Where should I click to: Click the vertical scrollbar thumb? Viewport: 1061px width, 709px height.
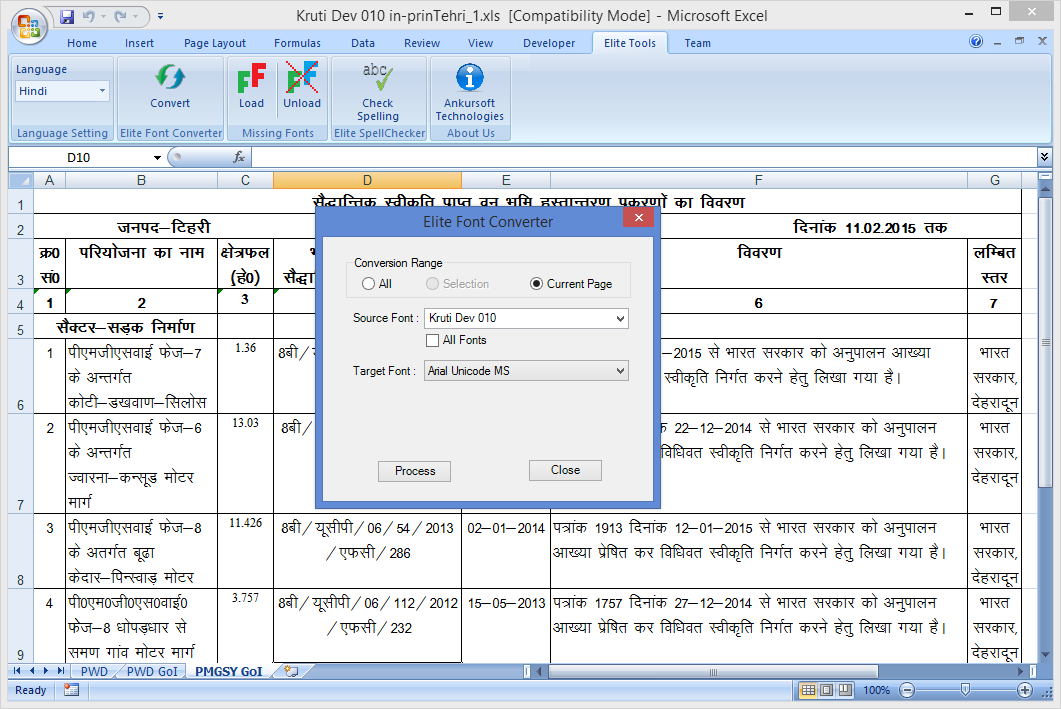pos(1045,342)
